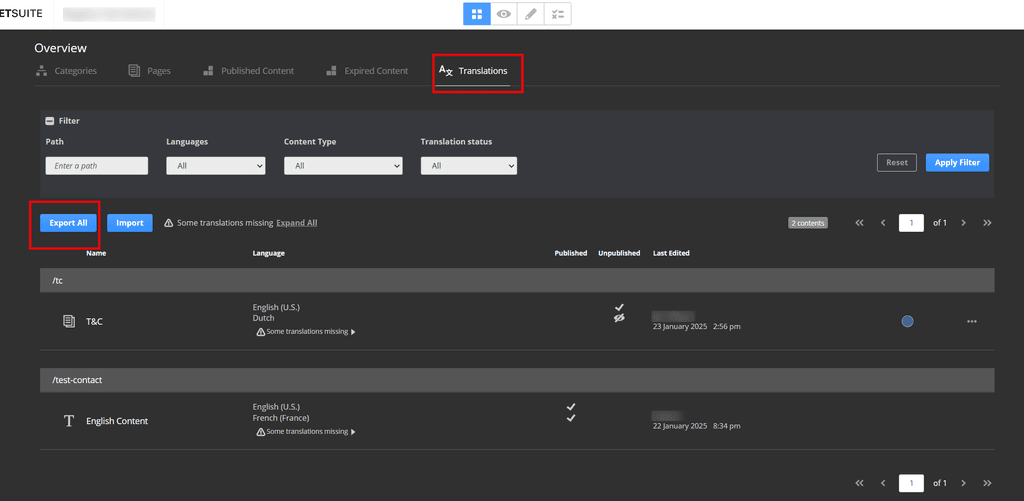Open the T&C content entry
The width and height of the screenshot is (1024, 501).
(x=95, y=321)
